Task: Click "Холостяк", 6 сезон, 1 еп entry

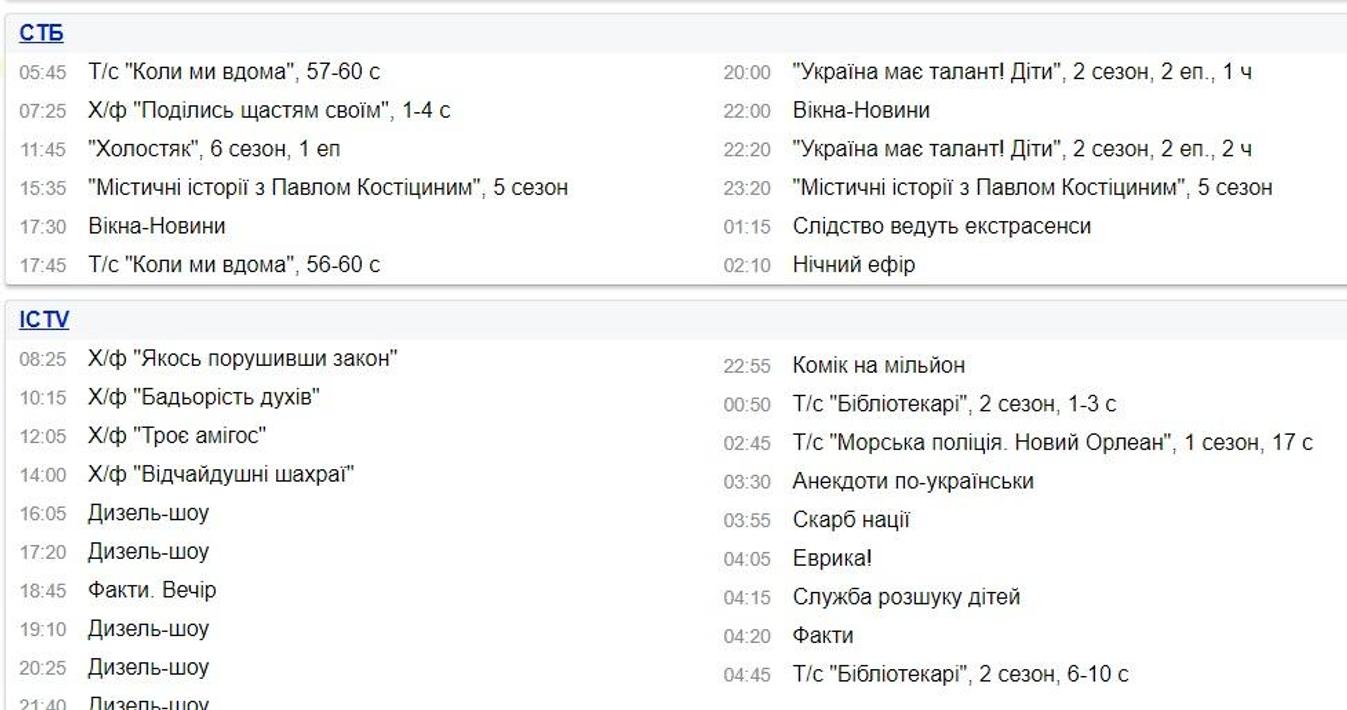Action: (x=214, y=149)
